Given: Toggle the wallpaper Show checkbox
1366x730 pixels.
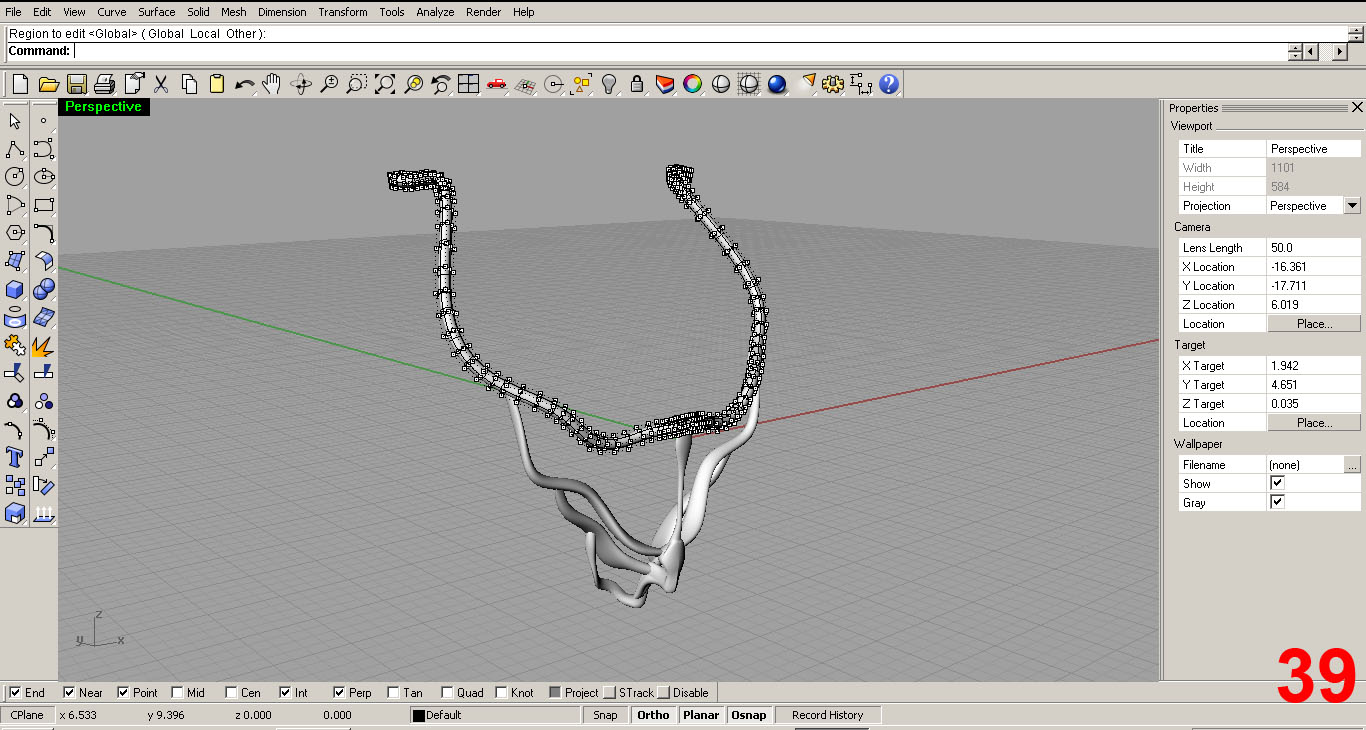Looking at the screenshot, I should [1277, 483].
